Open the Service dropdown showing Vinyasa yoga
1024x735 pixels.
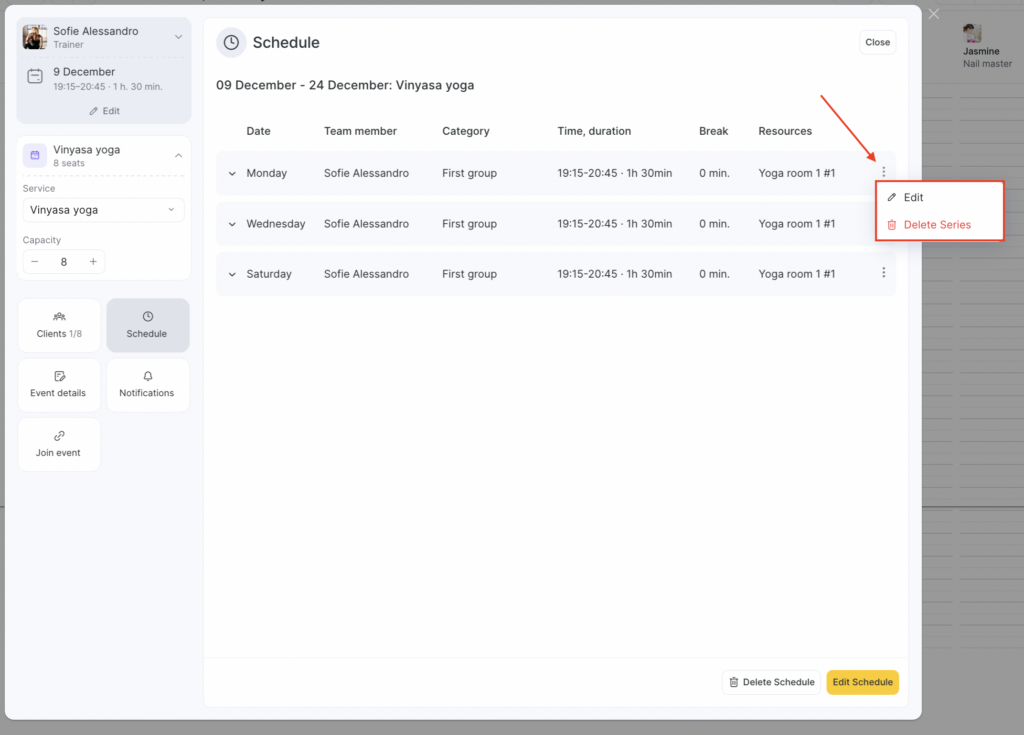pos(103,210)
